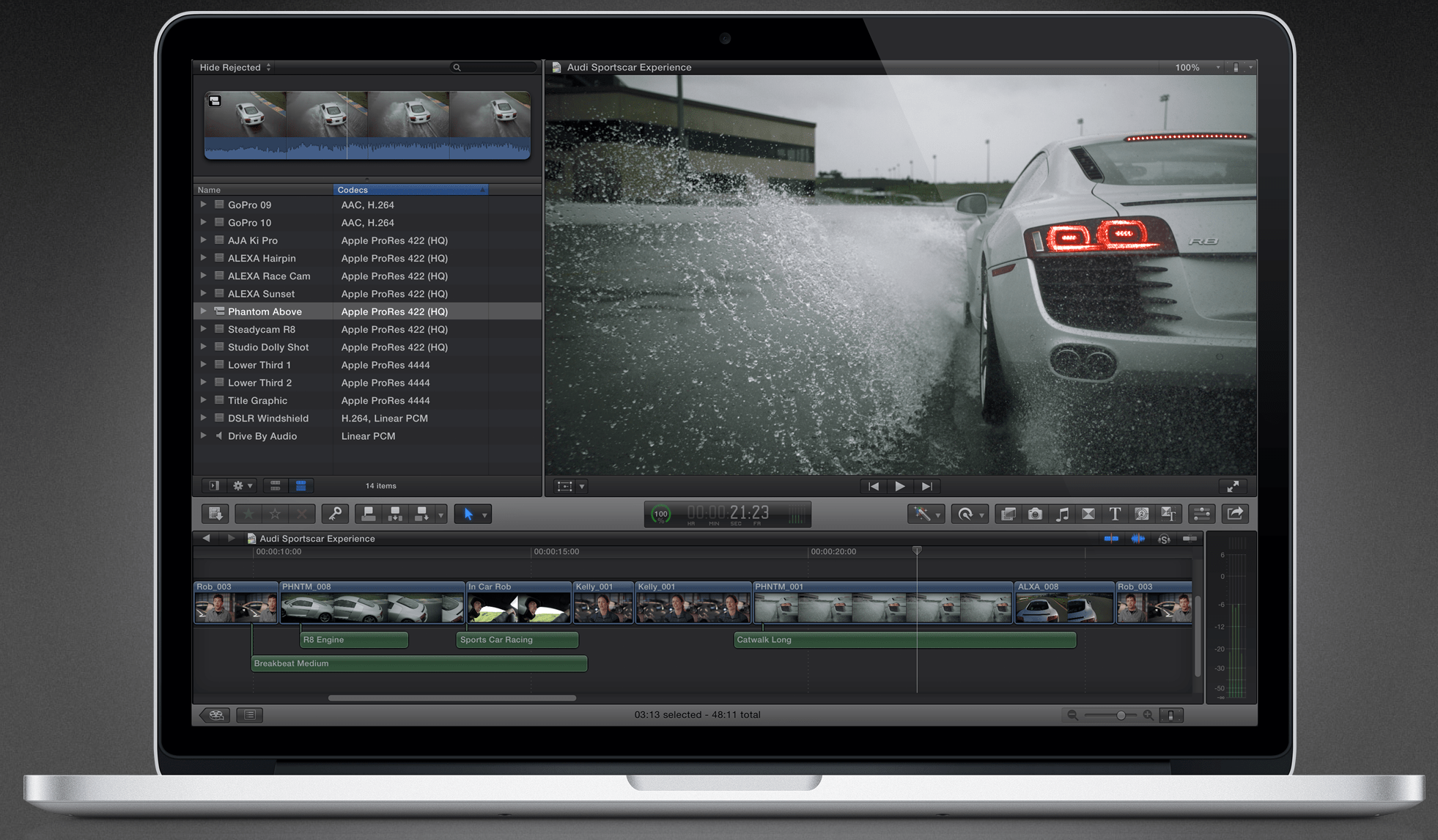1438x840 pixels.
Task: Open the viewer transform crop tool
Action: tap(565, 486)
